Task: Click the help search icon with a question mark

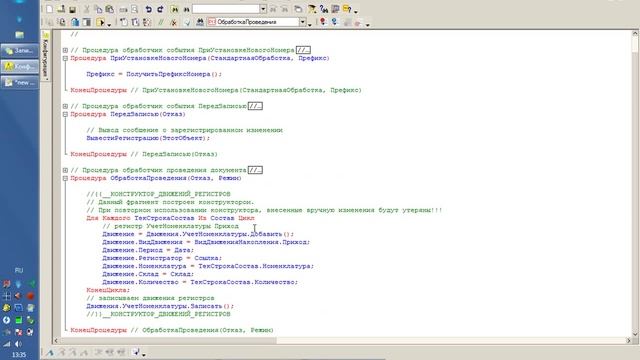Action: coord(324,9)
